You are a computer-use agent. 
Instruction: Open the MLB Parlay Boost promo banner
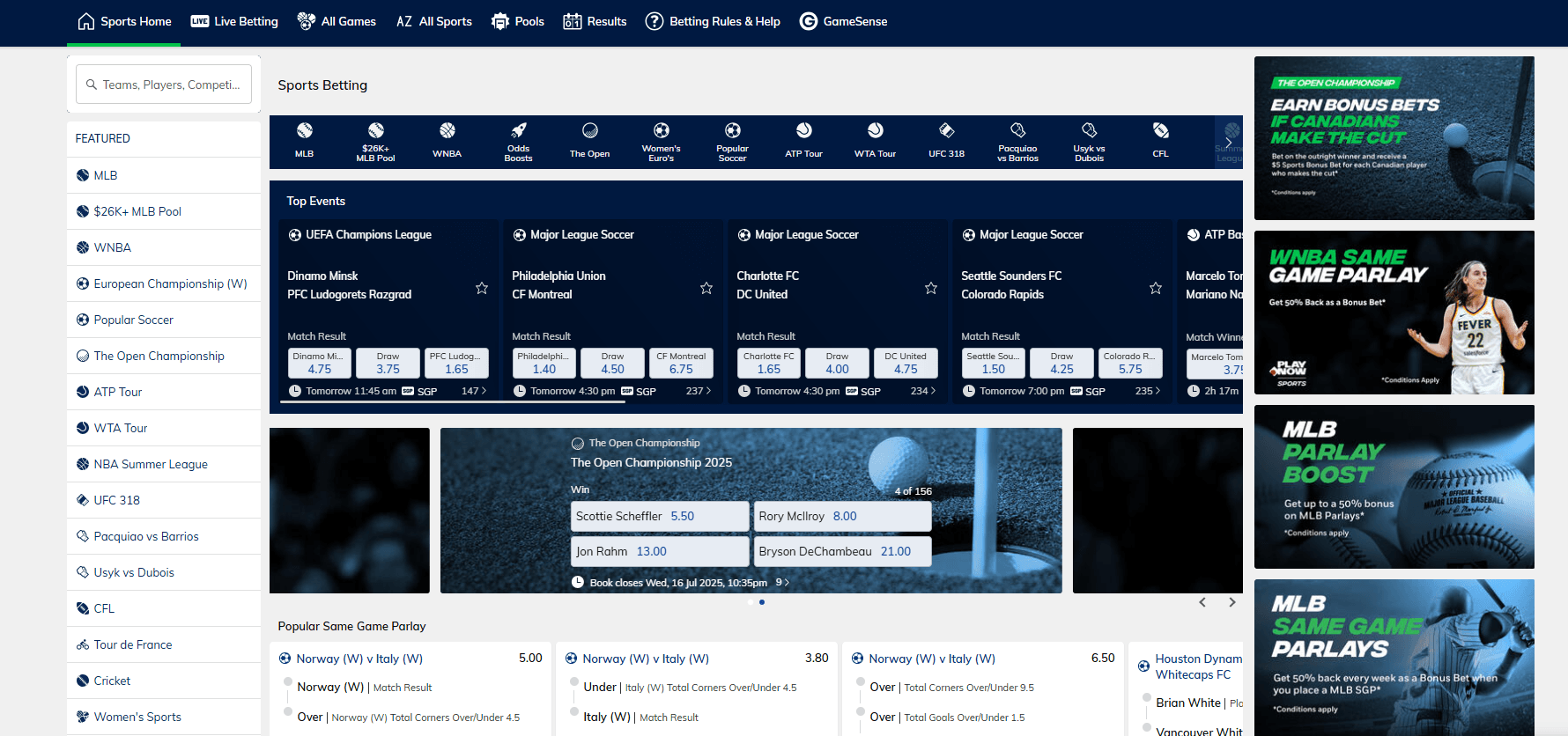pos(1394,487)
